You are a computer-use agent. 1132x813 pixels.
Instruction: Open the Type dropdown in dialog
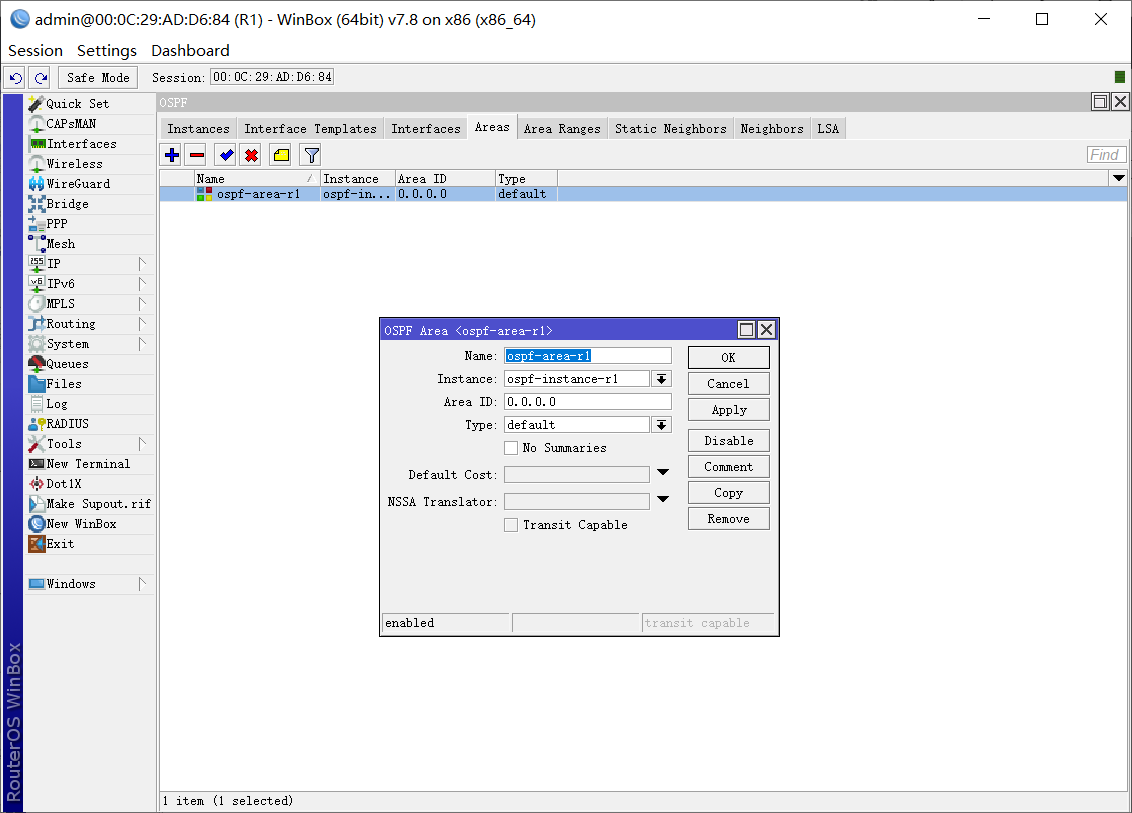click(x=661, y=425)
